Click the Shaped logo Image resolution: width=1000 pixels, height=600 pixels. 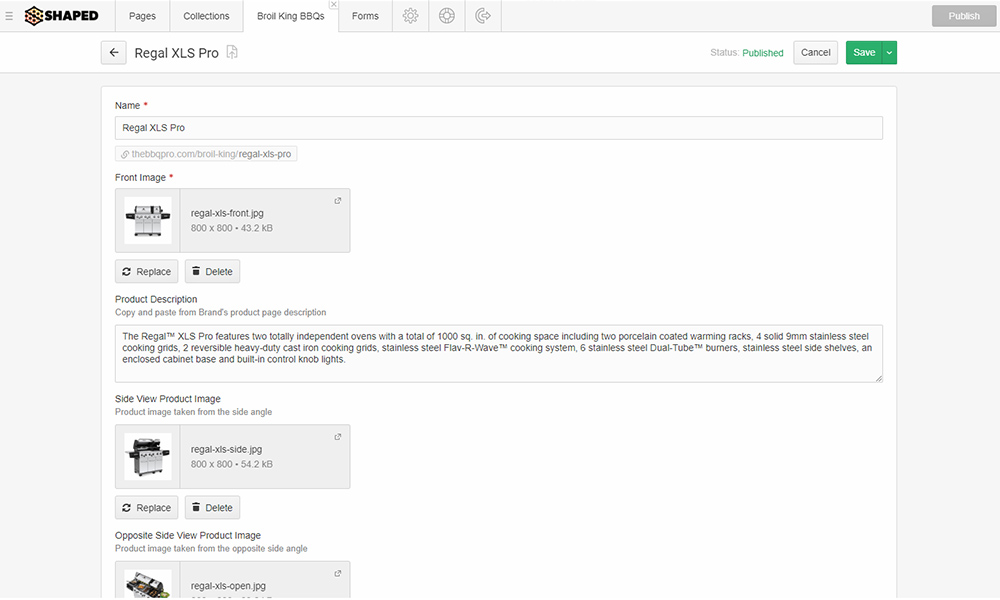point(62,16)
